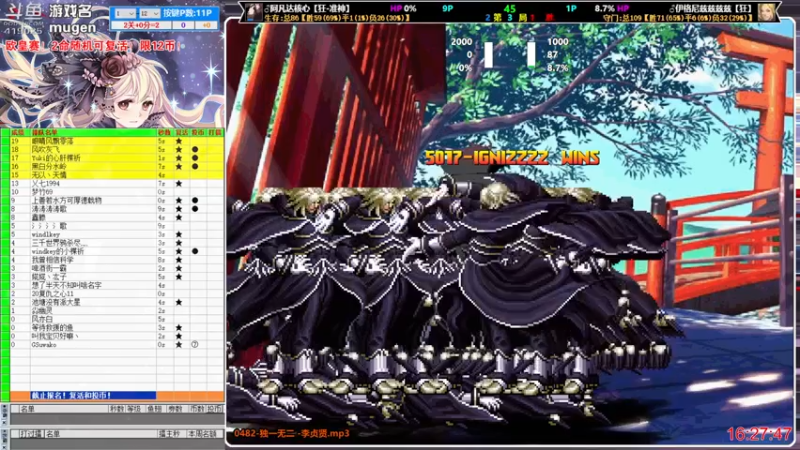Click the star in 上善若水 row
Image resolution: width=800 pixels, height=450 pixels.
coord(179,201)
